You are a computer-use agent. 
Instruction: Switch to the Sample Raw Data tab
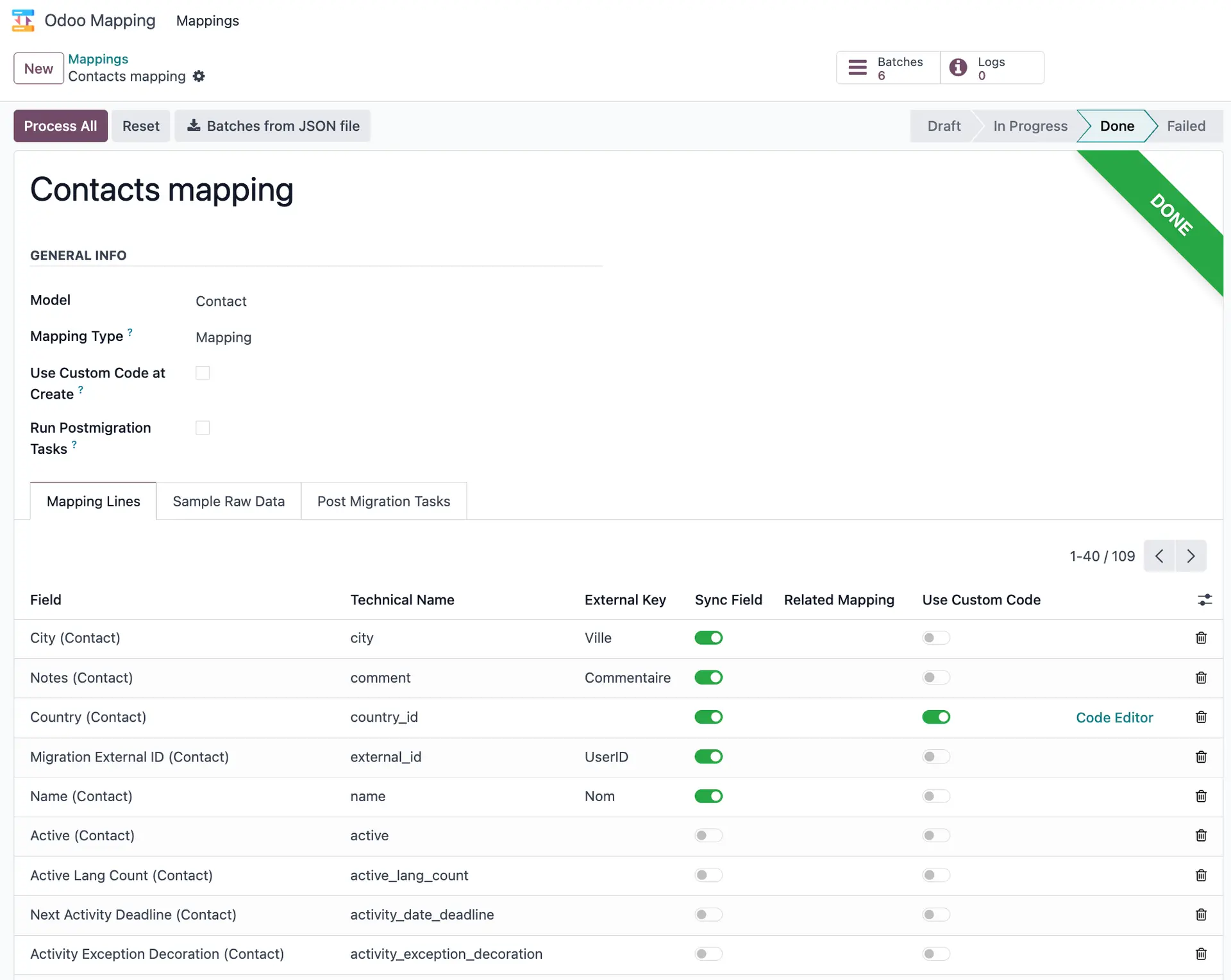point(228,501)
